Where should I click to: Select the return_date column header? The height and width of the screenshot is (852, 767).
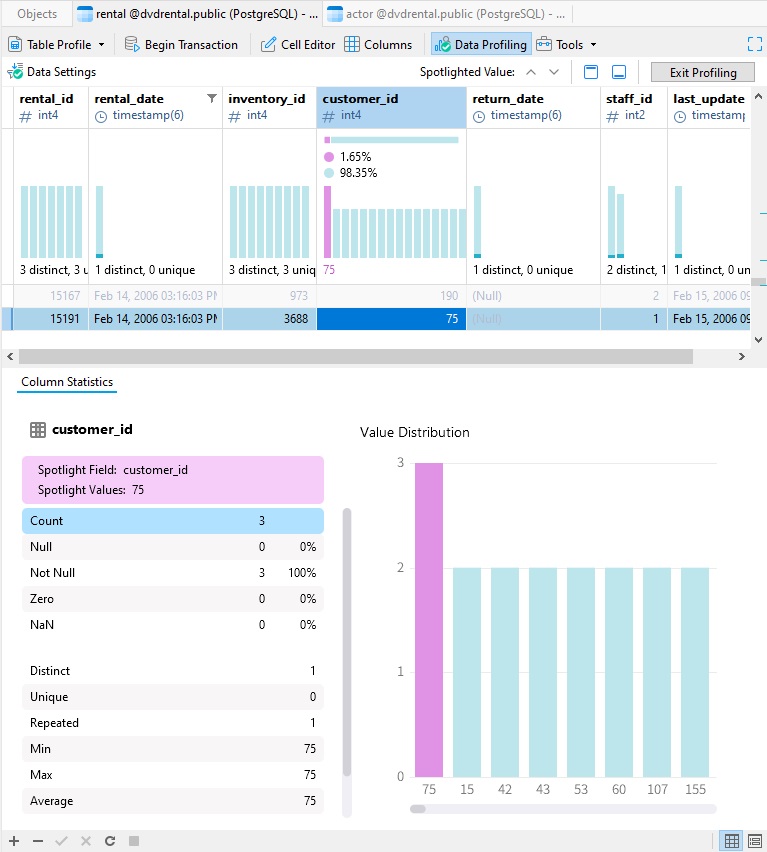coord(533,107)
